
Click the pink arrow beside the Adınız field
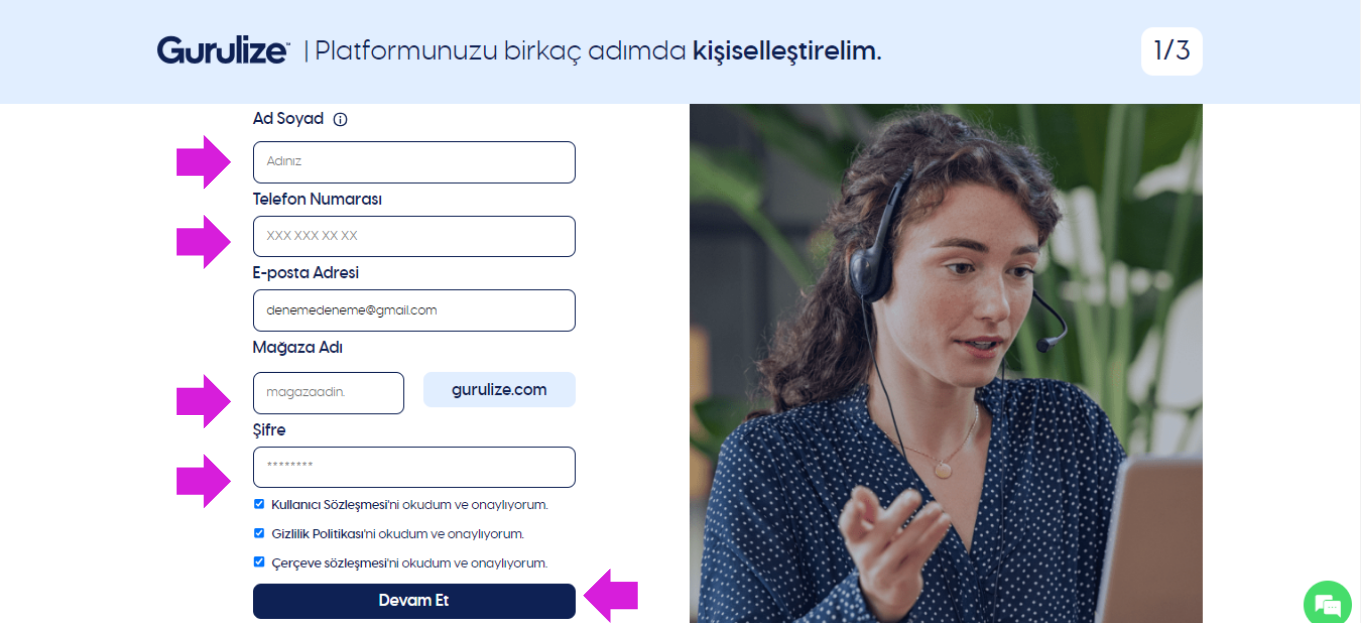click(x=204, y=162)
